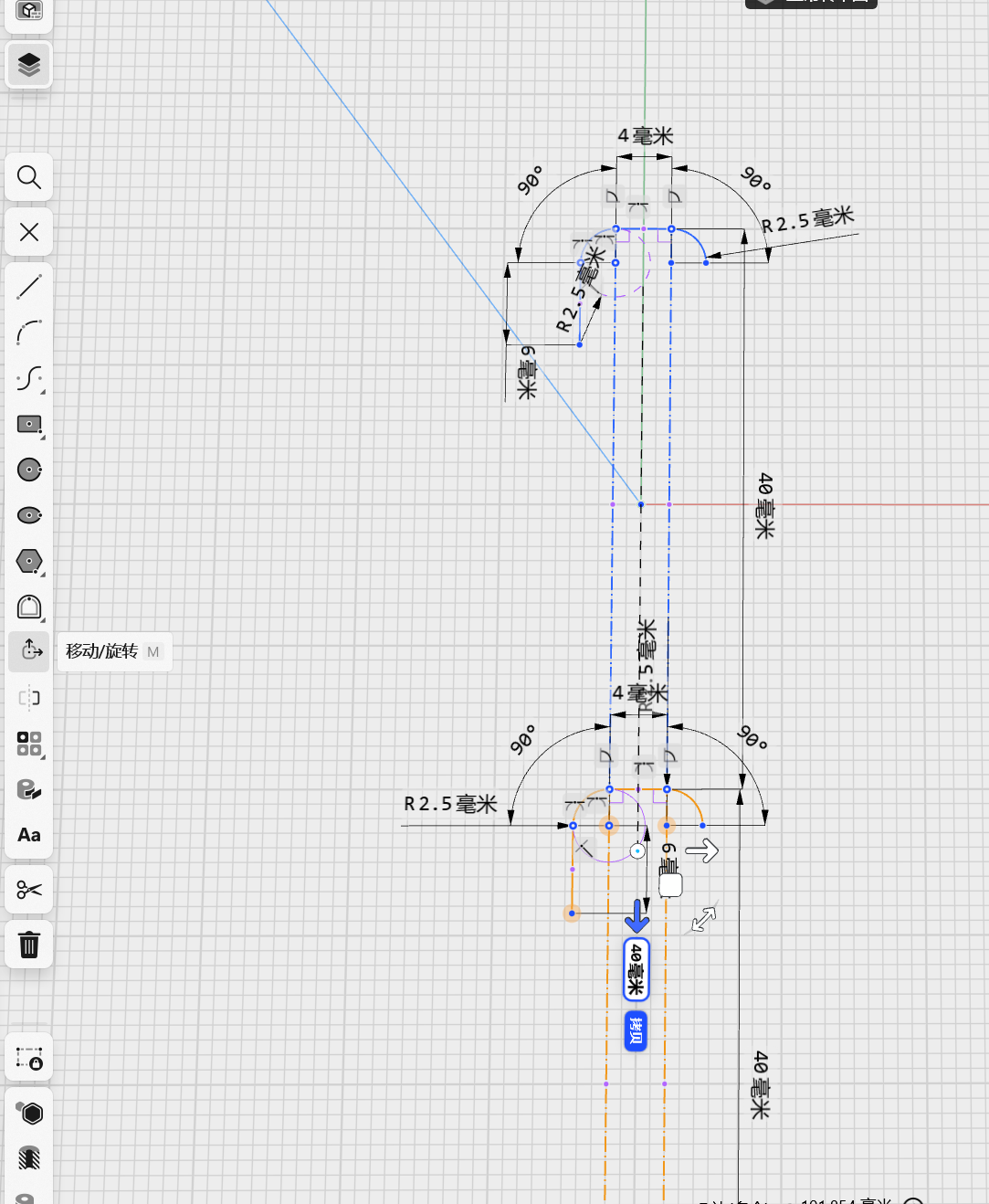Click the blue downward move arrow
989x1204 pixels.
(x=637, y=915)
